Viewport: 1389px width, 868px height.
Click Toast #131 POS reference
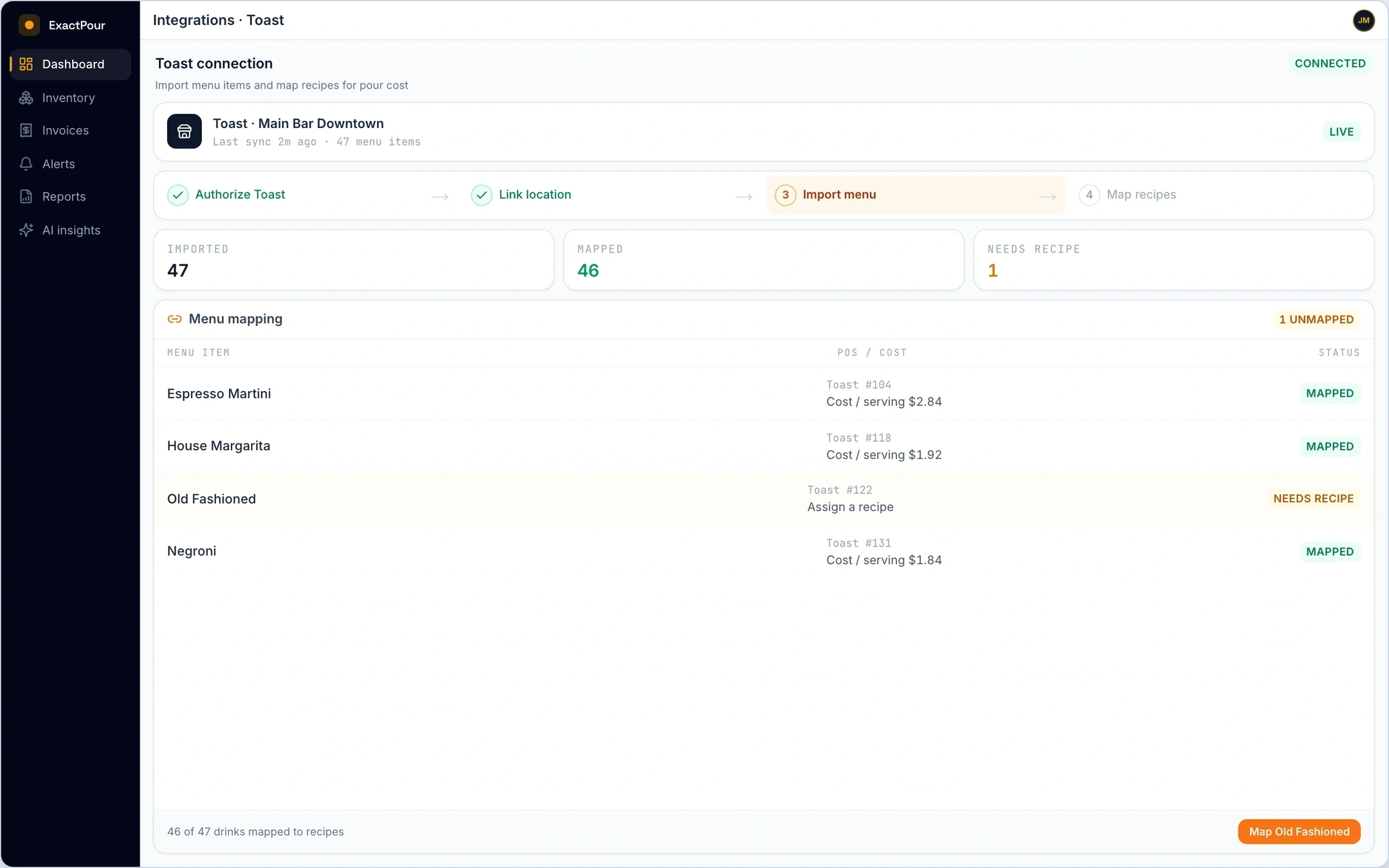coord(858,543)
